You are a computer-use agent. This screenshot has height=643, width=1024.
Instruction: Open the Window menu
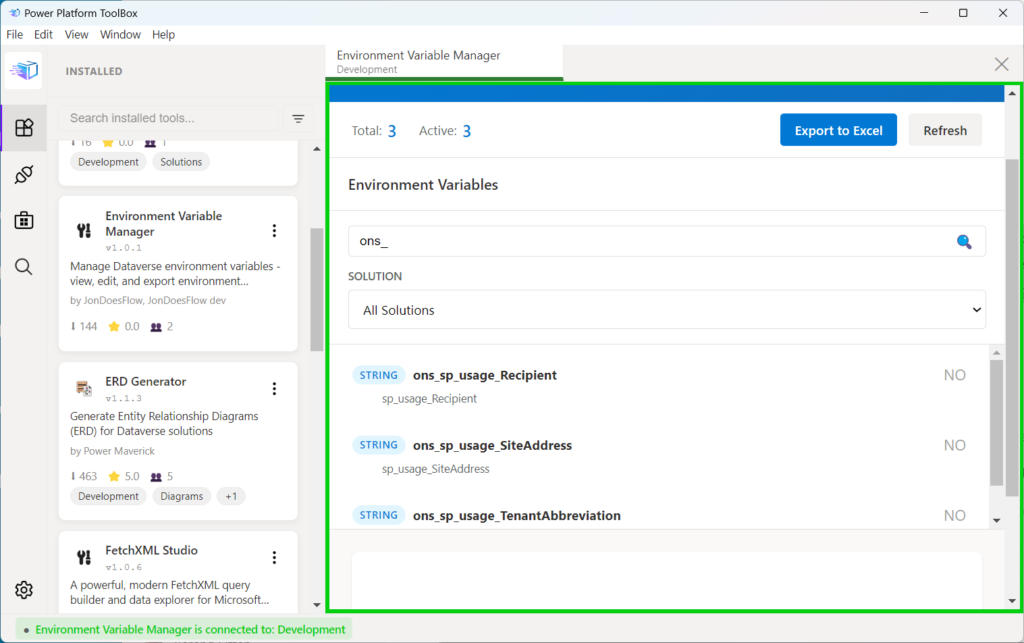(120, 34)
